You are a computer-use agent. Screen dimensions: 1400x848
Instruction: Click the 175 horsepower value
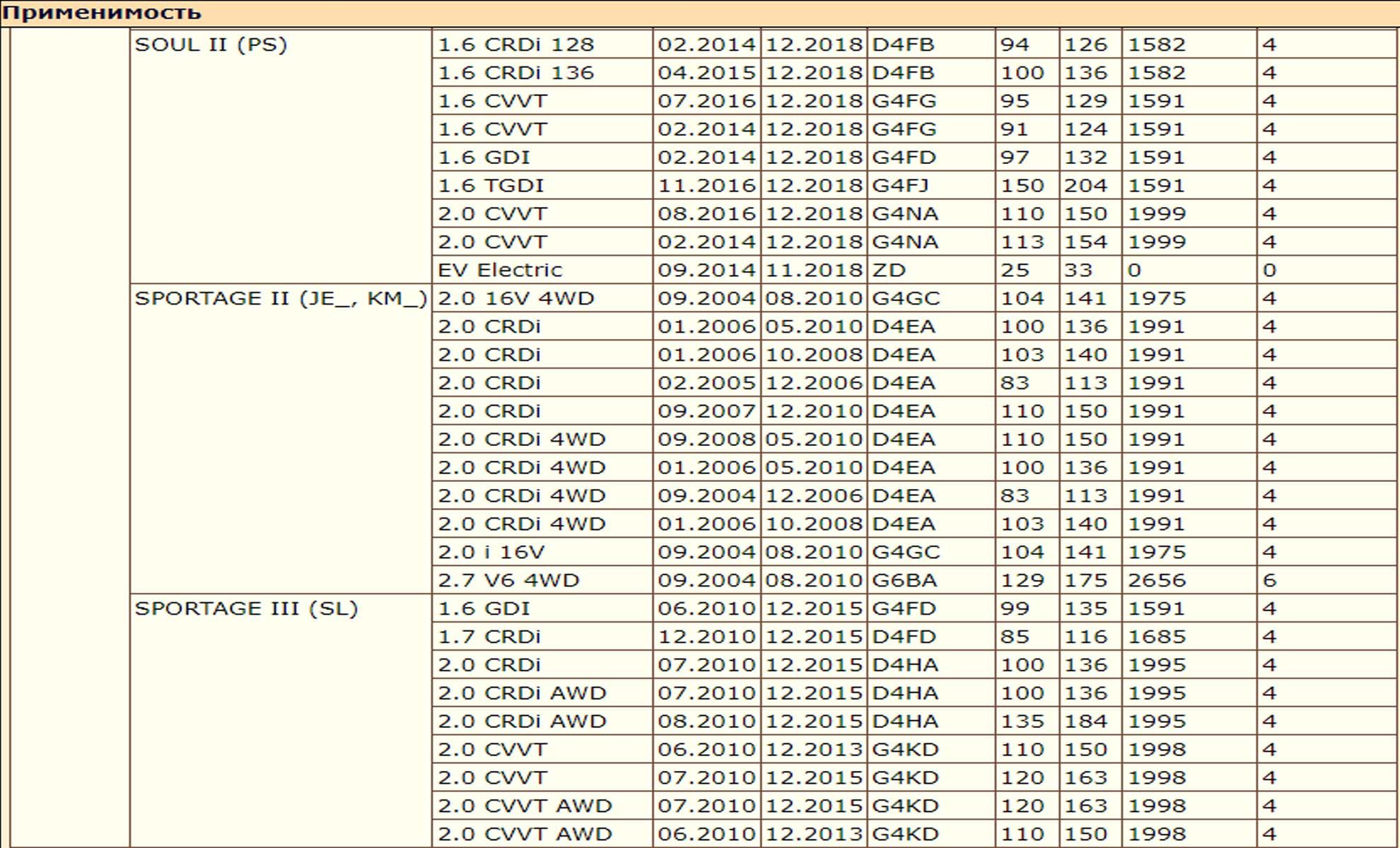(x=1090, y=580)
